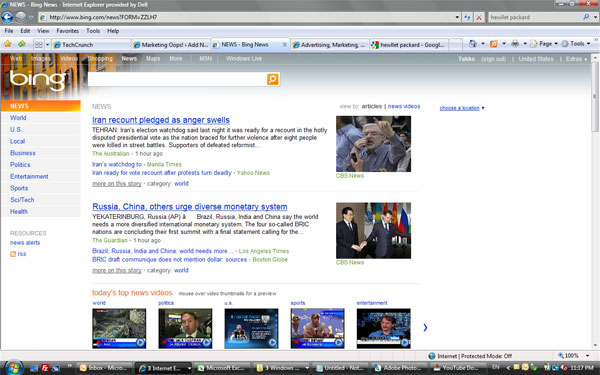
Task: Select World in news sidebar
Action: point(18,118)
